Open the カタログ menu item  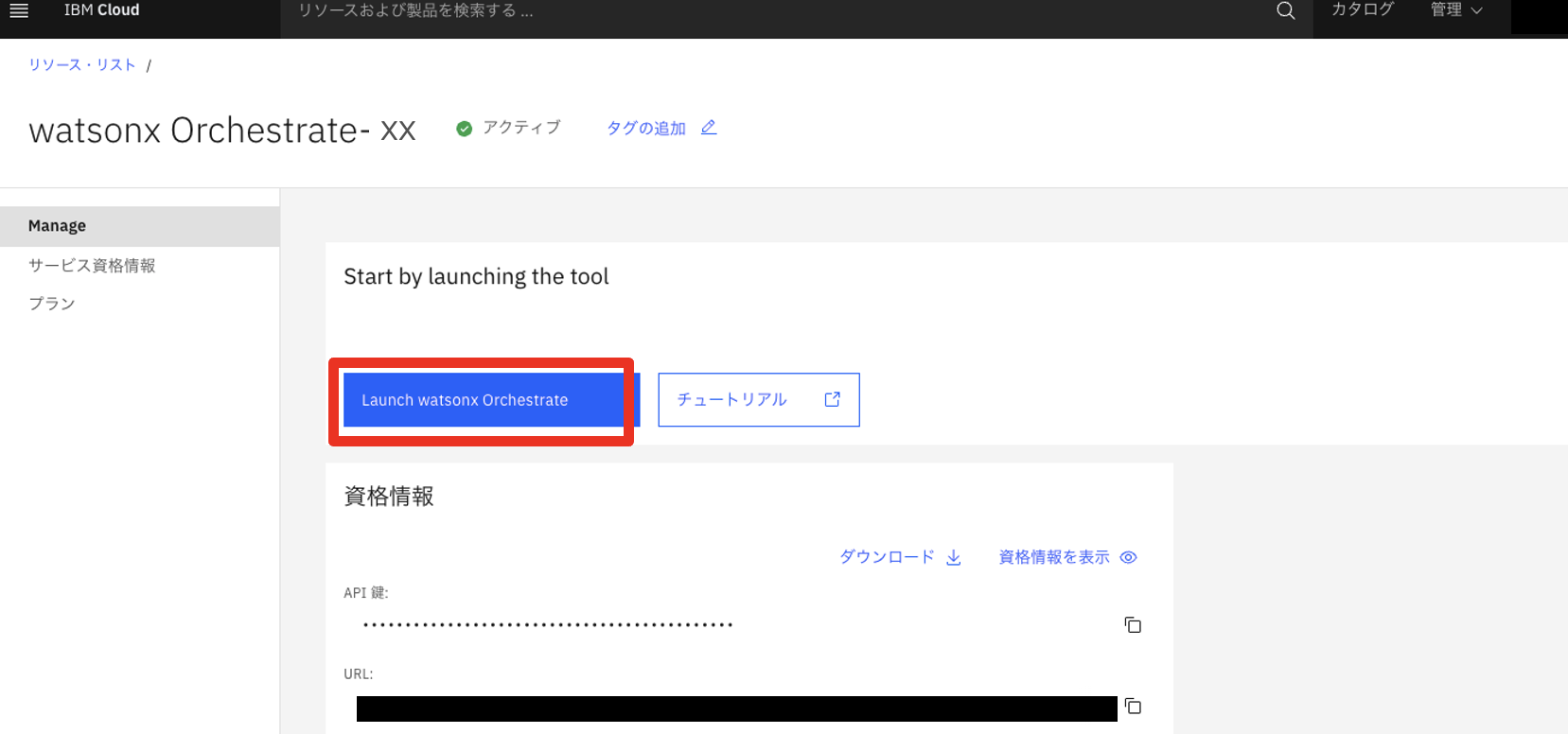(1362, 10)
